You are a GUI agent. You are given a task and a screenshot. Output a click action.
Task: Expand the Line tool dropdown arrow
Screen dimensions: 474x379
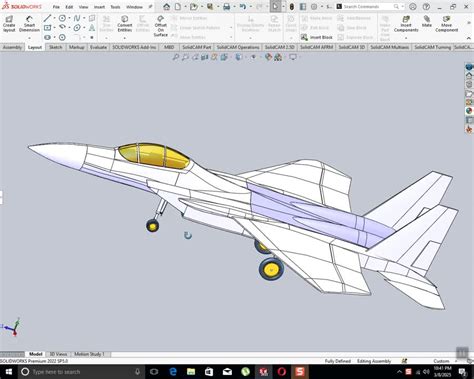tap(54, 18)
